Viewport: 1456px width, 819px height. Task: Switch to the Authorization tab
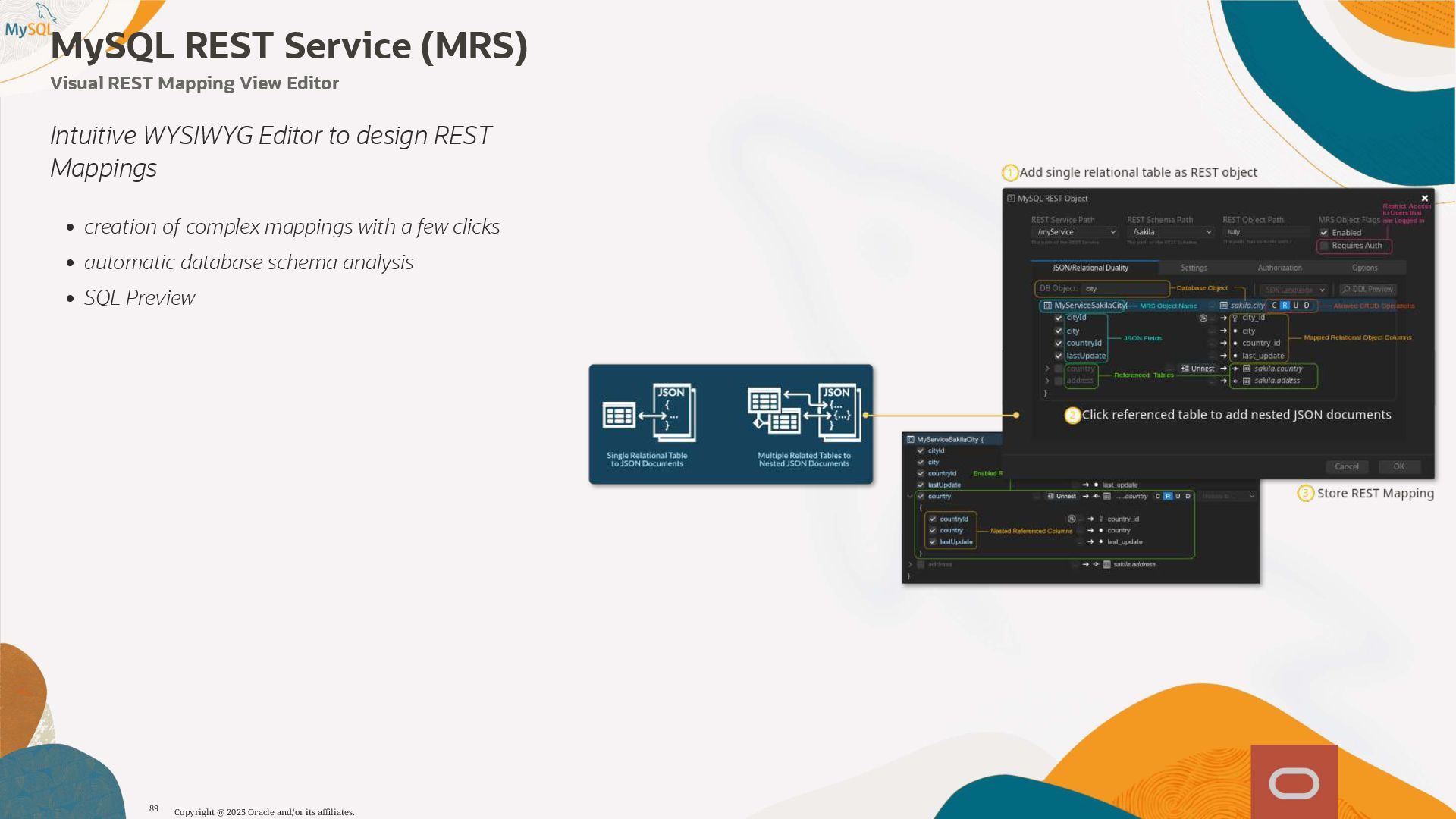click(1279, 268)
